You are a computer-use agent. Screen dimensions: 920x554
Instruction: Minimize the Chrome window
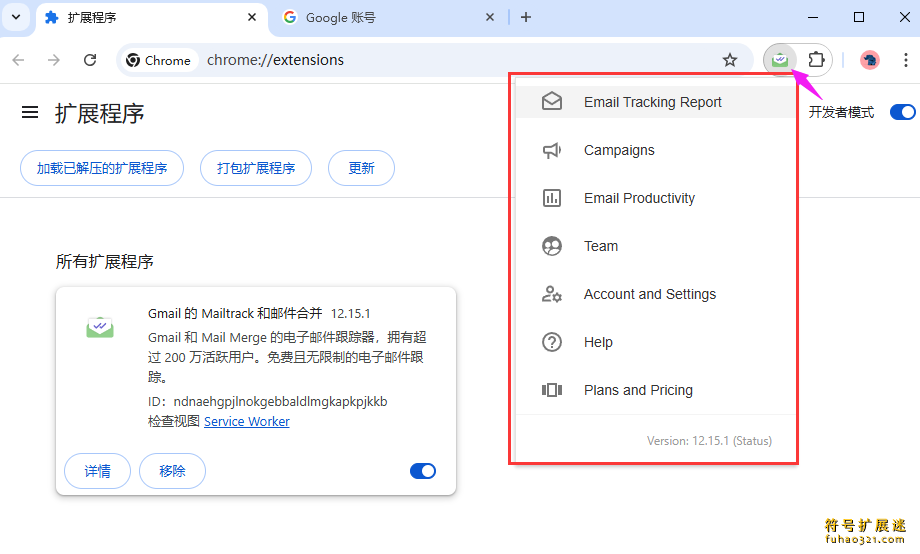(x=813, y=18)
